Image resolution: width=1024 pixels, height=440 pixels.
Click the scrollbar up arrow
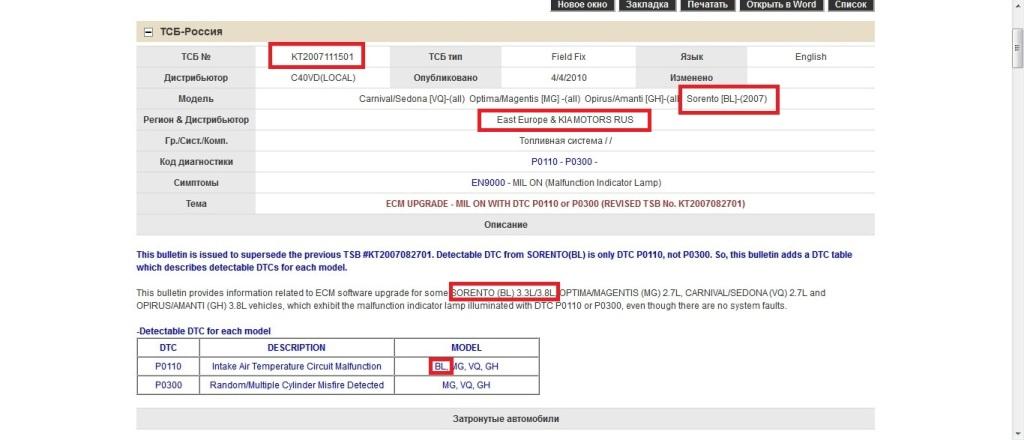point(1016,7)
